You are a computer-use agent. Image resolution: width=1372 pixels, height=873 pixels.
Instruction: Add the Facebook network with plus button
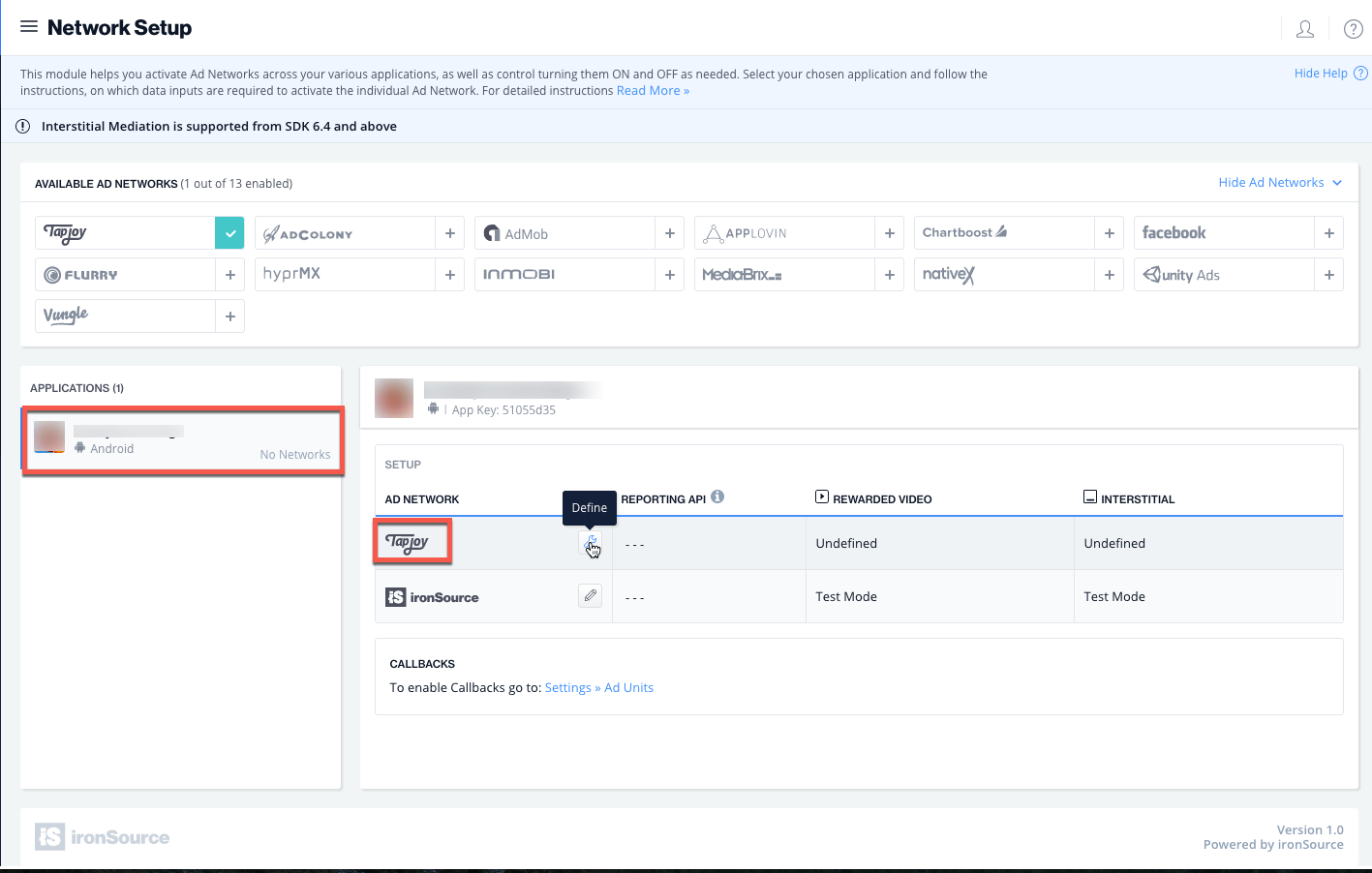pos(1328,233)
